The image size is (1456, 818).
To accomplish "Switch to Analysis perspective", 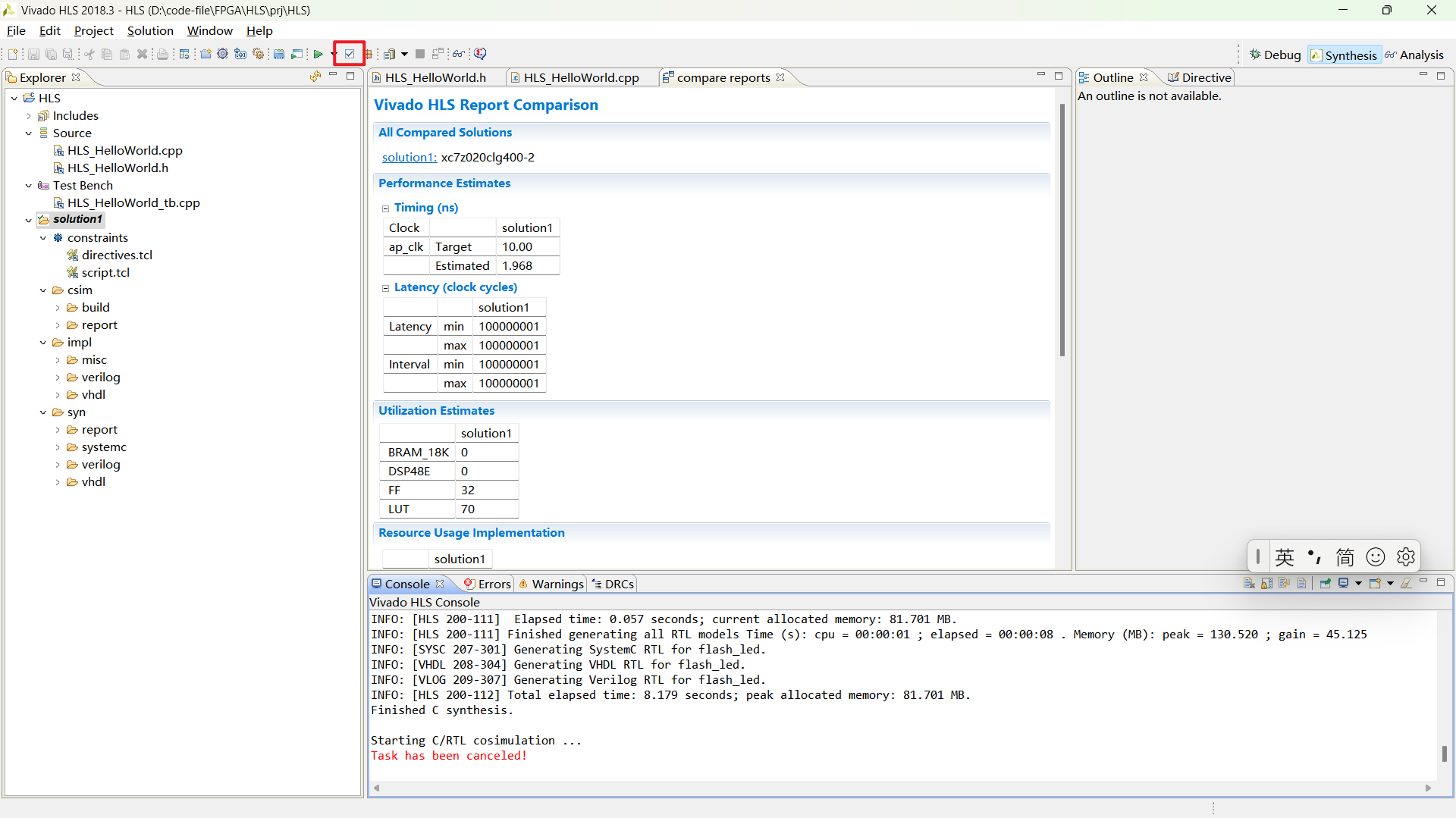I will tap(1414, 55).
